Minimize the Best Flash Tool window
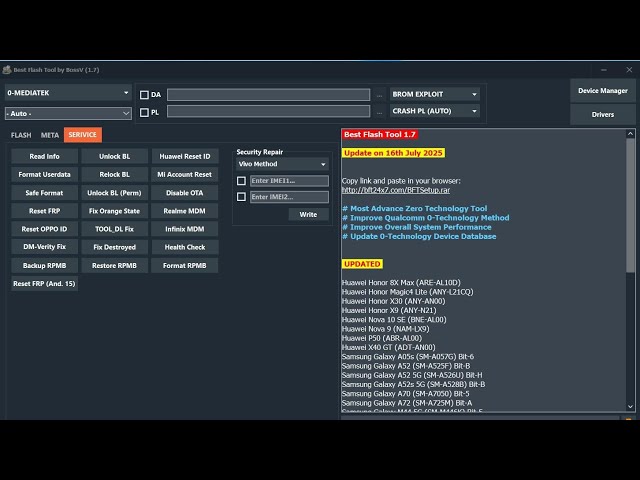 [x=604, y=70]
